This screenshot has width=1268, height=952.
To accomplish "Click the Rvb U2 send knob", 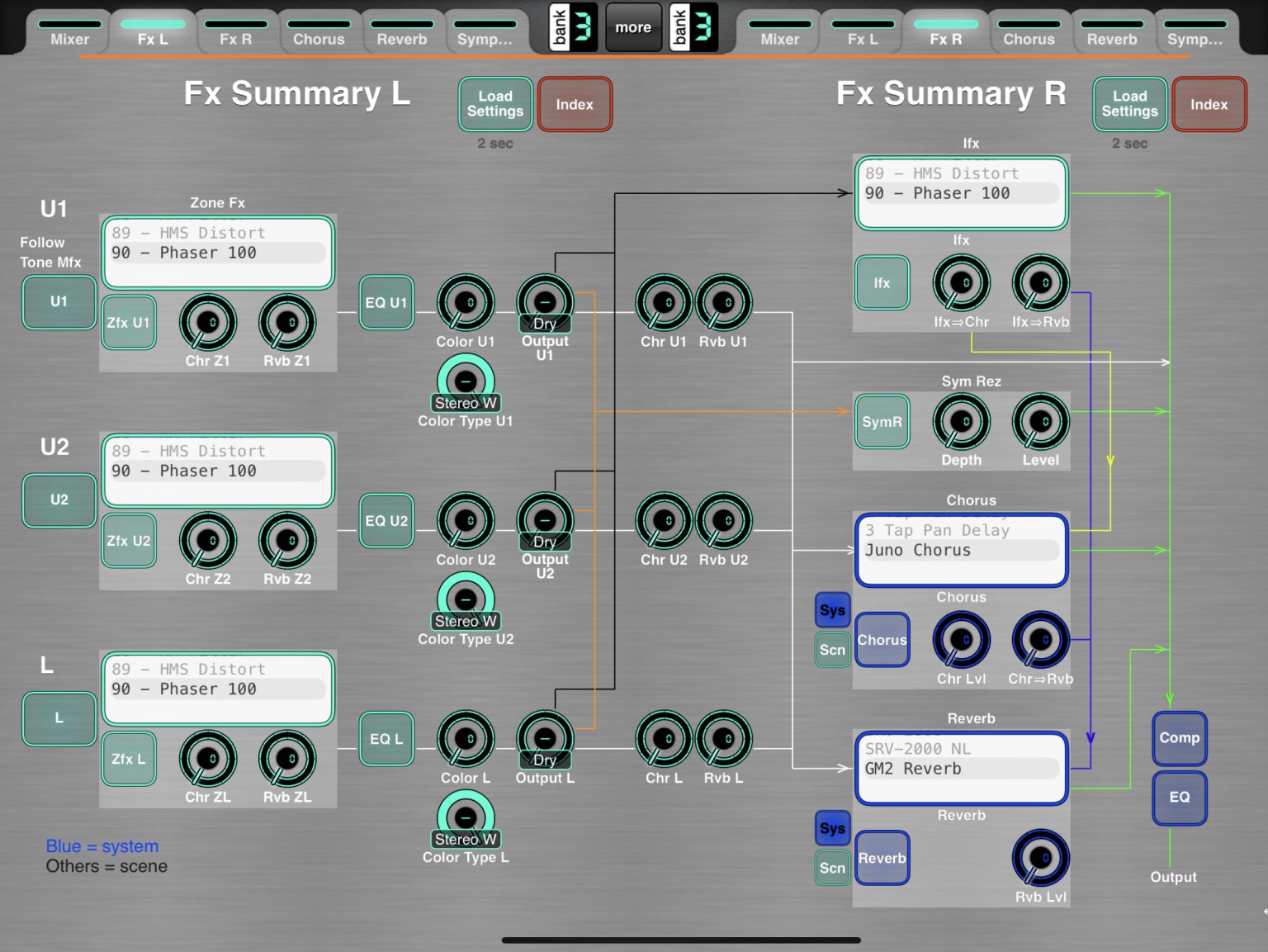I will 723,520.
